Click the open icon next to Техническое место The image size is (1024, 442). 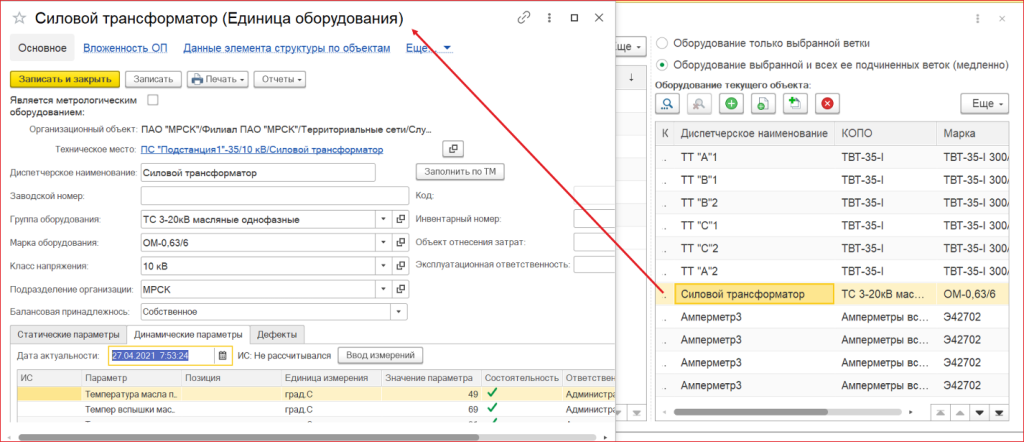pyautogui.click(x=452, y=149)
